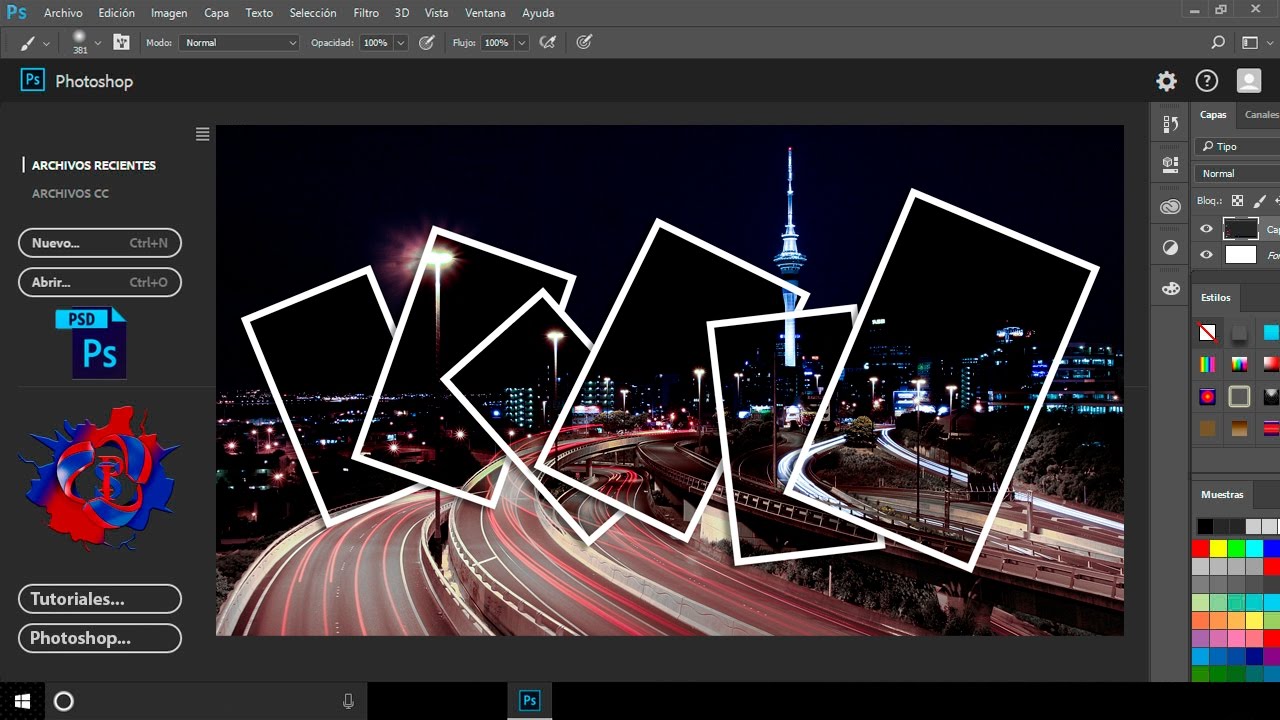Open the Selección menu
The width and height of the screenshot is (1280, 720).
313,13
